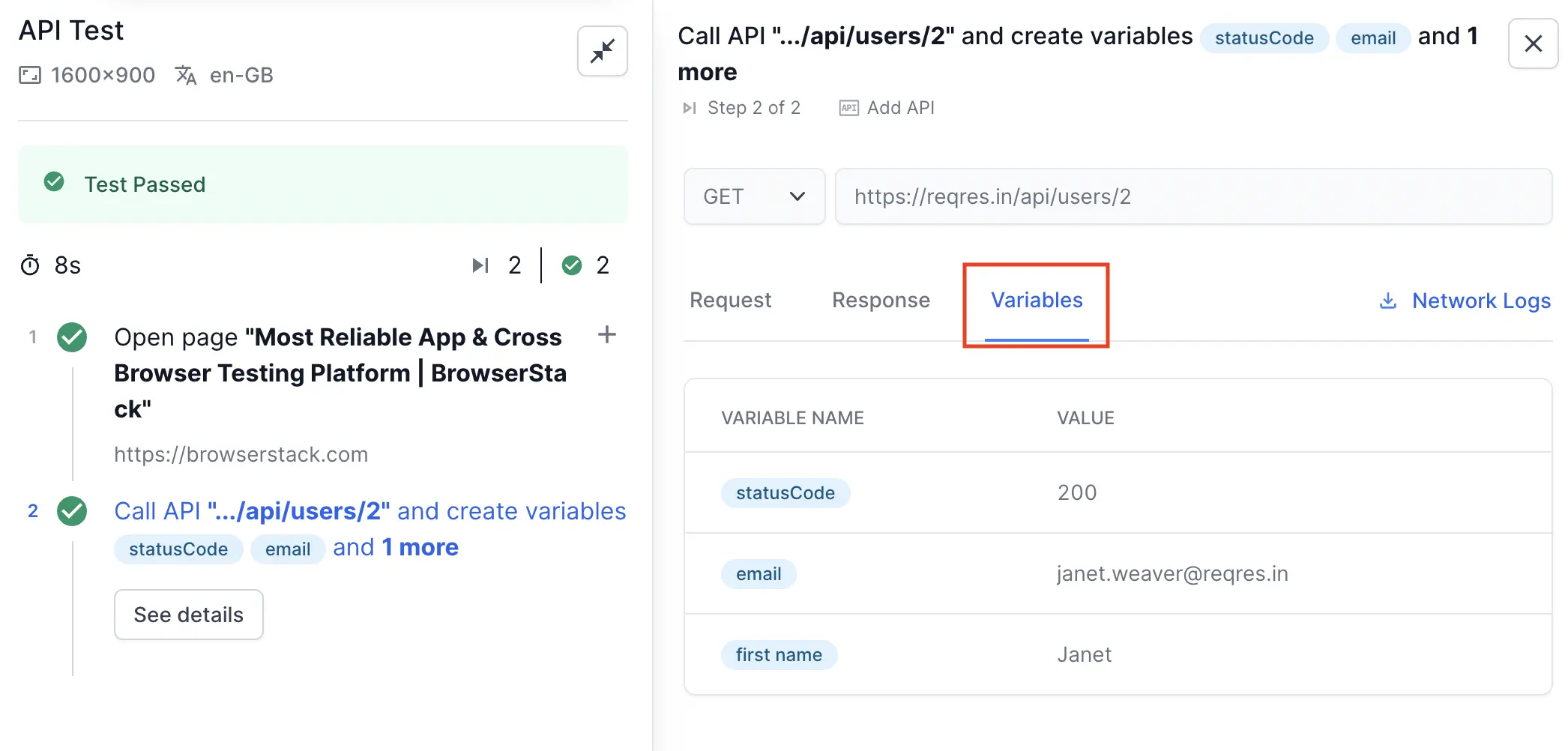Click the screen resolution icon
Screen dimensions: 1568x751
30,75
